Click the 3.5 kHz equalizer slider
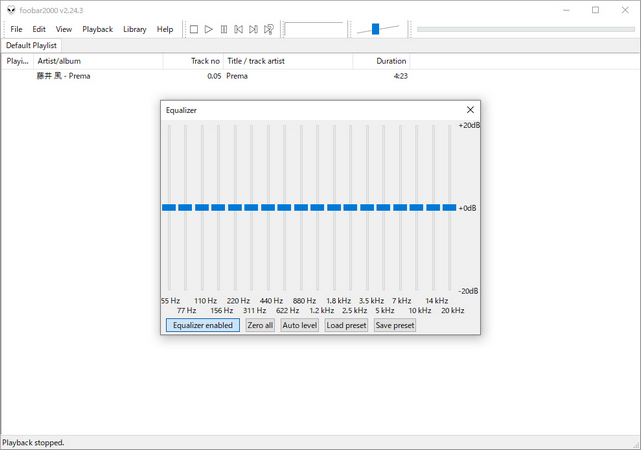Viewport: 641px width, 450px height. point(367,208)
